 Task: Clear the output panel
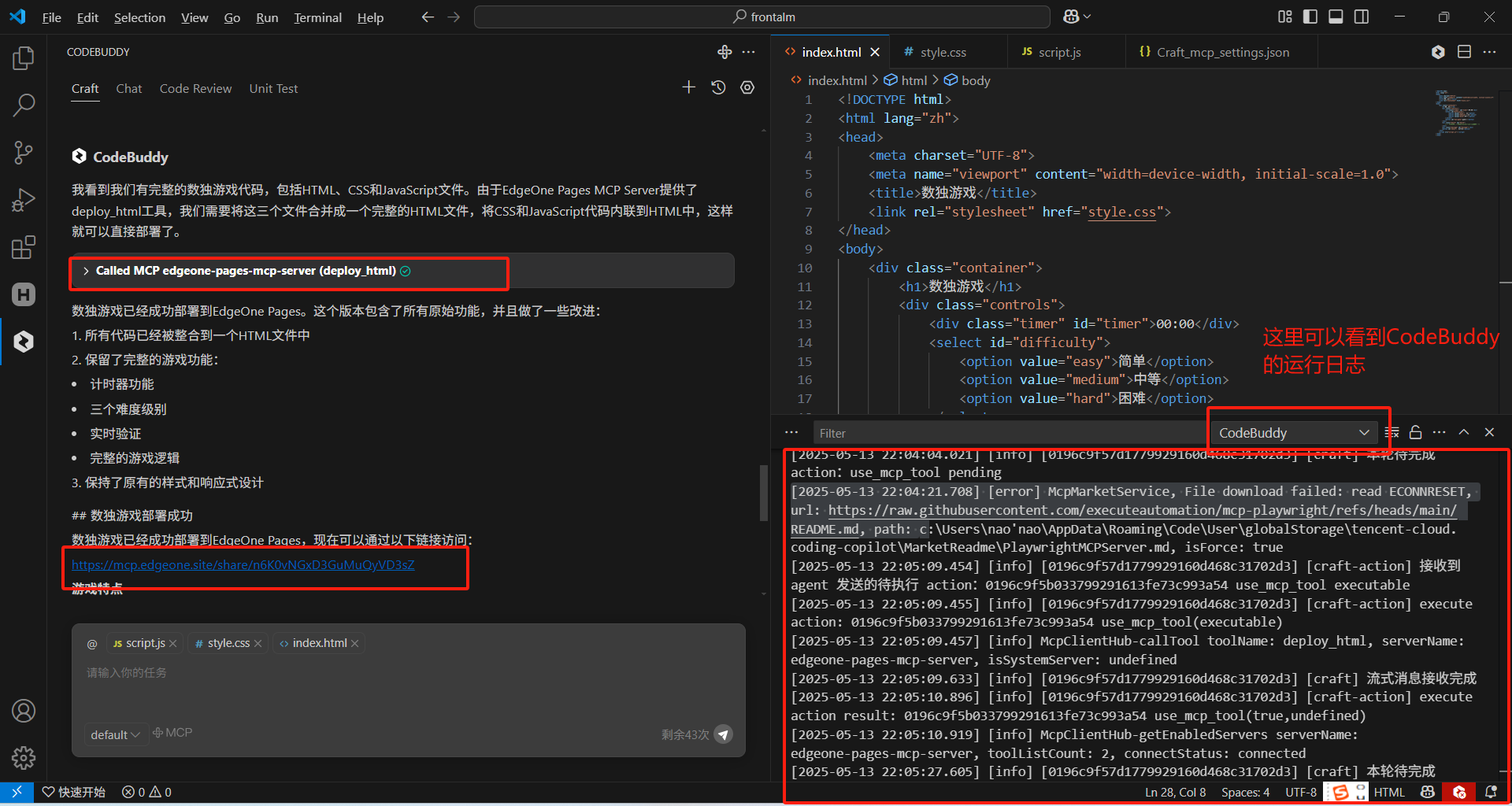[1392, 432]
